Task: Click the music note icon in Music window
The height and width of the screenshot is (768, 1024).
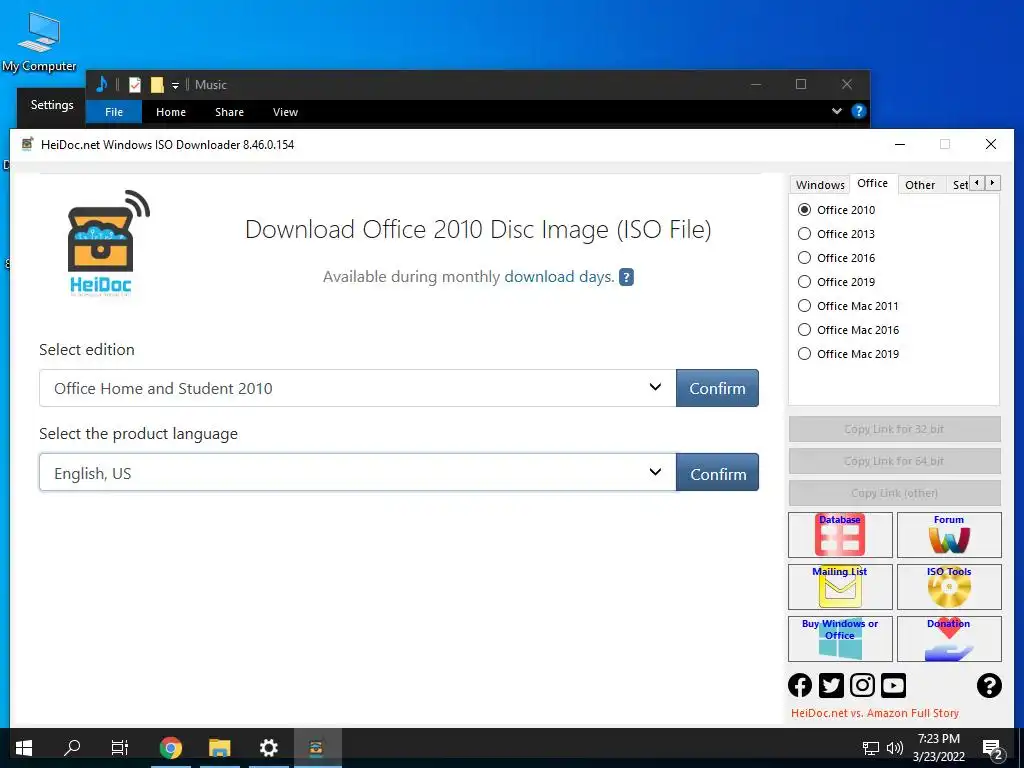Action: click(101, 84)
